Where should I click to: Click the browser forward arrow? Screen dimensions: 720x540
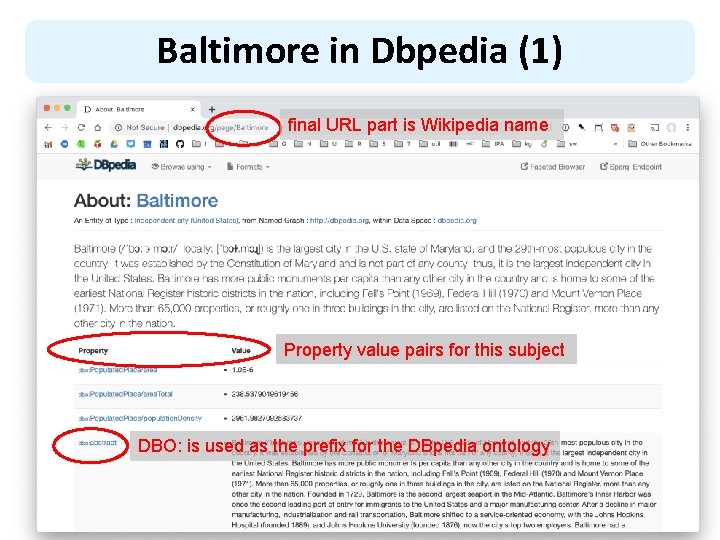[x=65, y=127]
